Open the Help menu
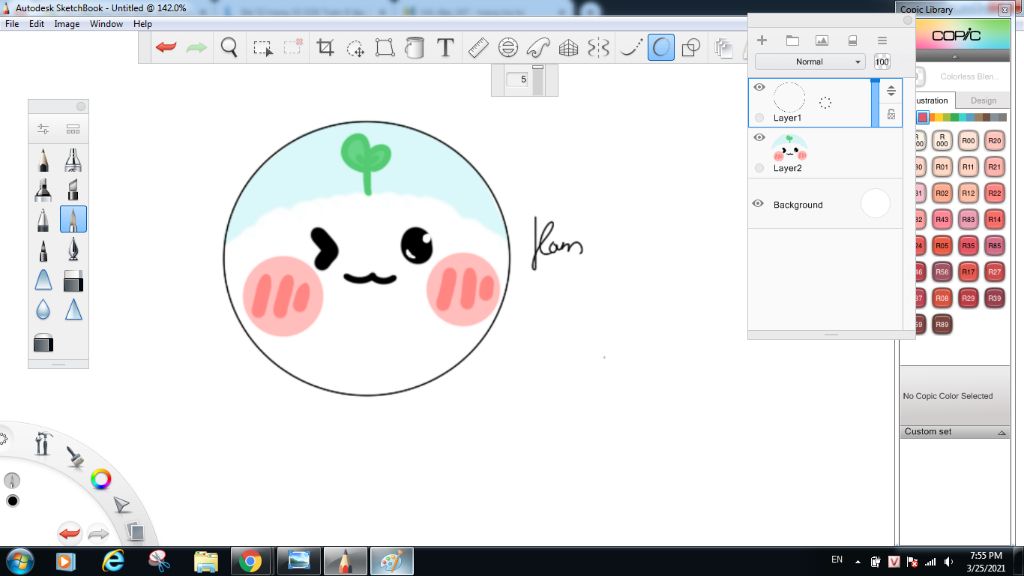The image size is (1024, 576). tap(142, 24)
